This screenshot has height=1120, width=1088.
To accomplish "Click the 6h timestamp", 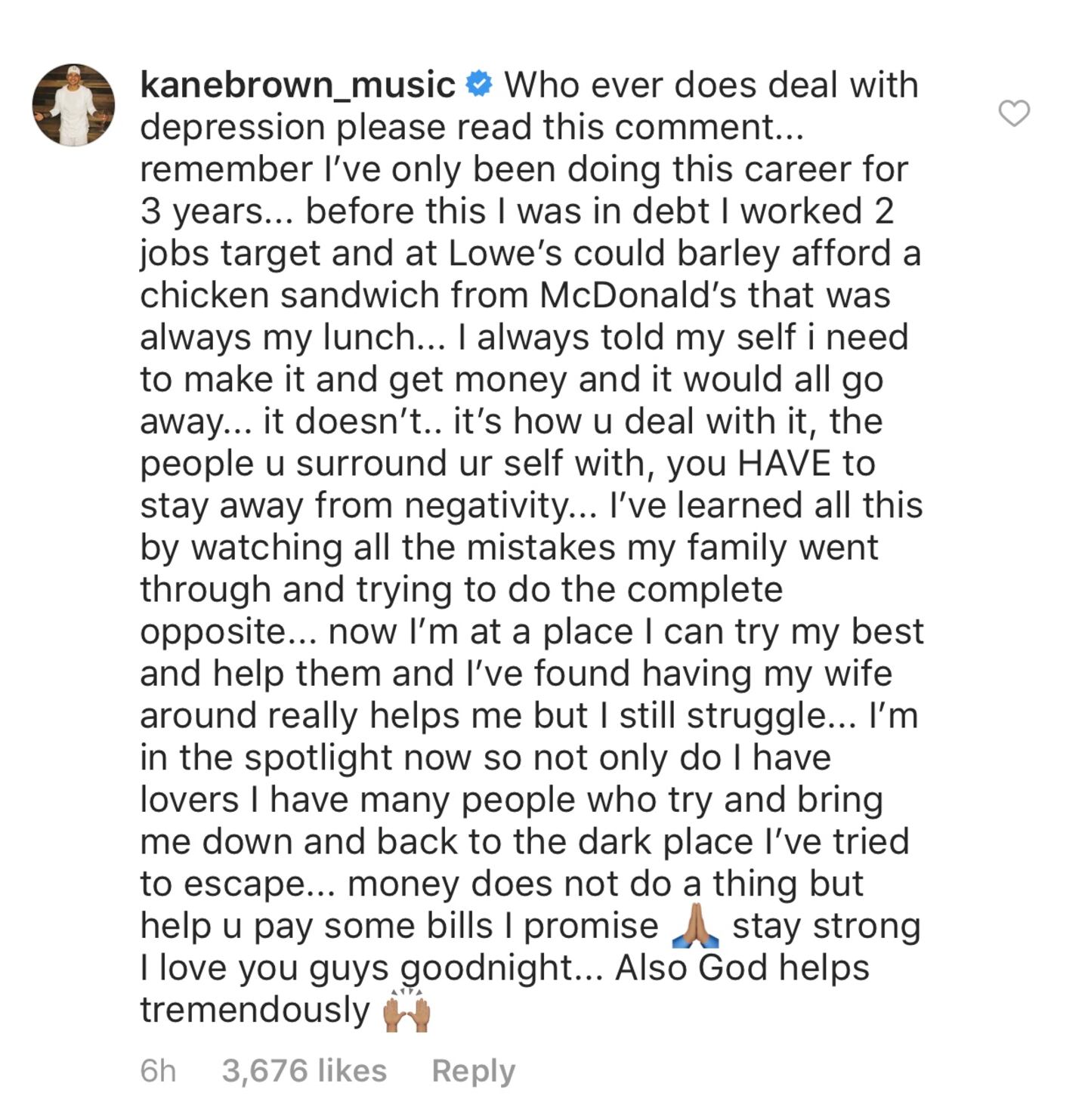I will click(x=158, y=1070).
